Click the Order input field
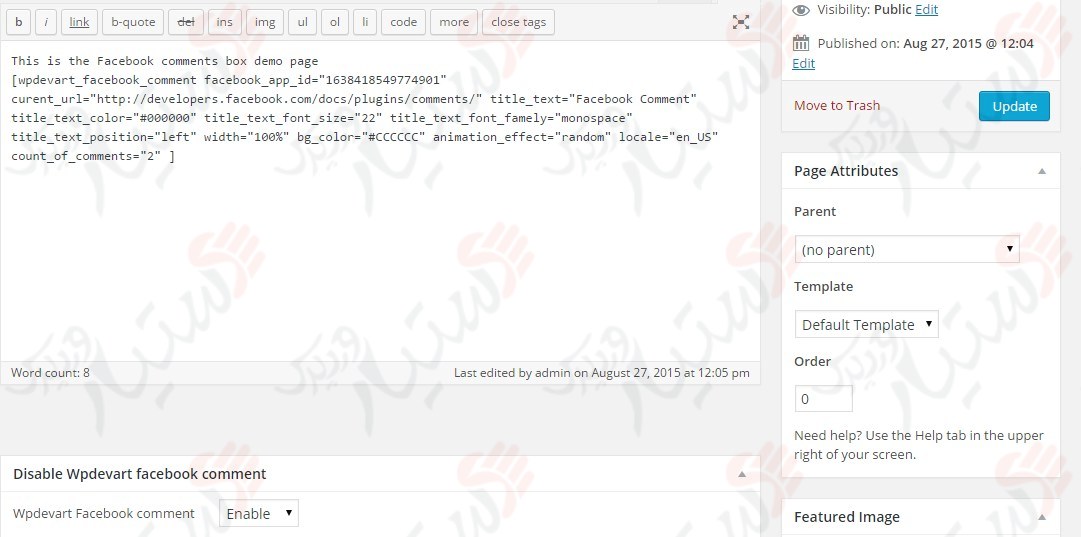 (823, 399)
